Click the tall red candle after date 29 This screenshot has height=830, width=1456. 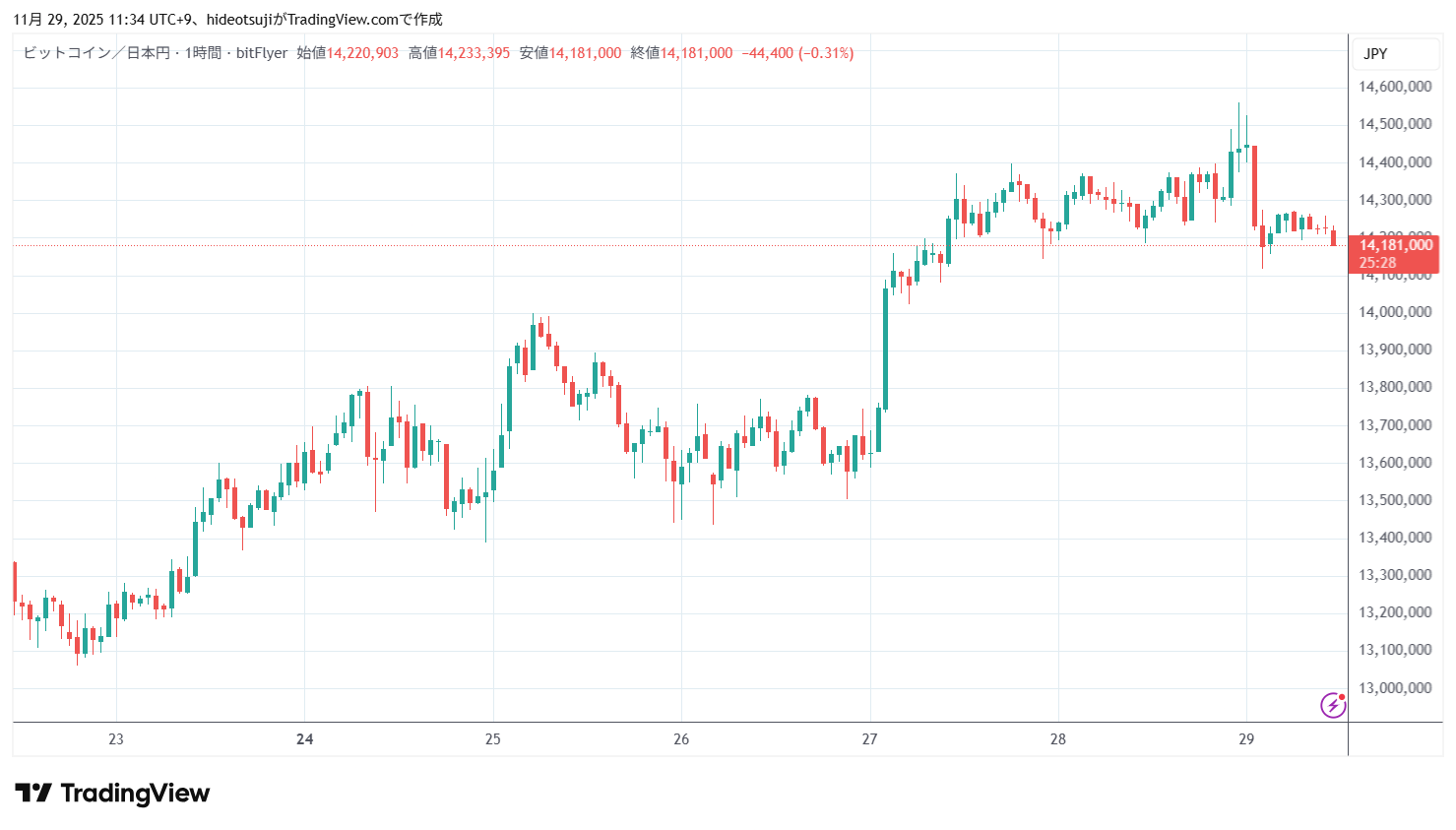click(1254, 187)
